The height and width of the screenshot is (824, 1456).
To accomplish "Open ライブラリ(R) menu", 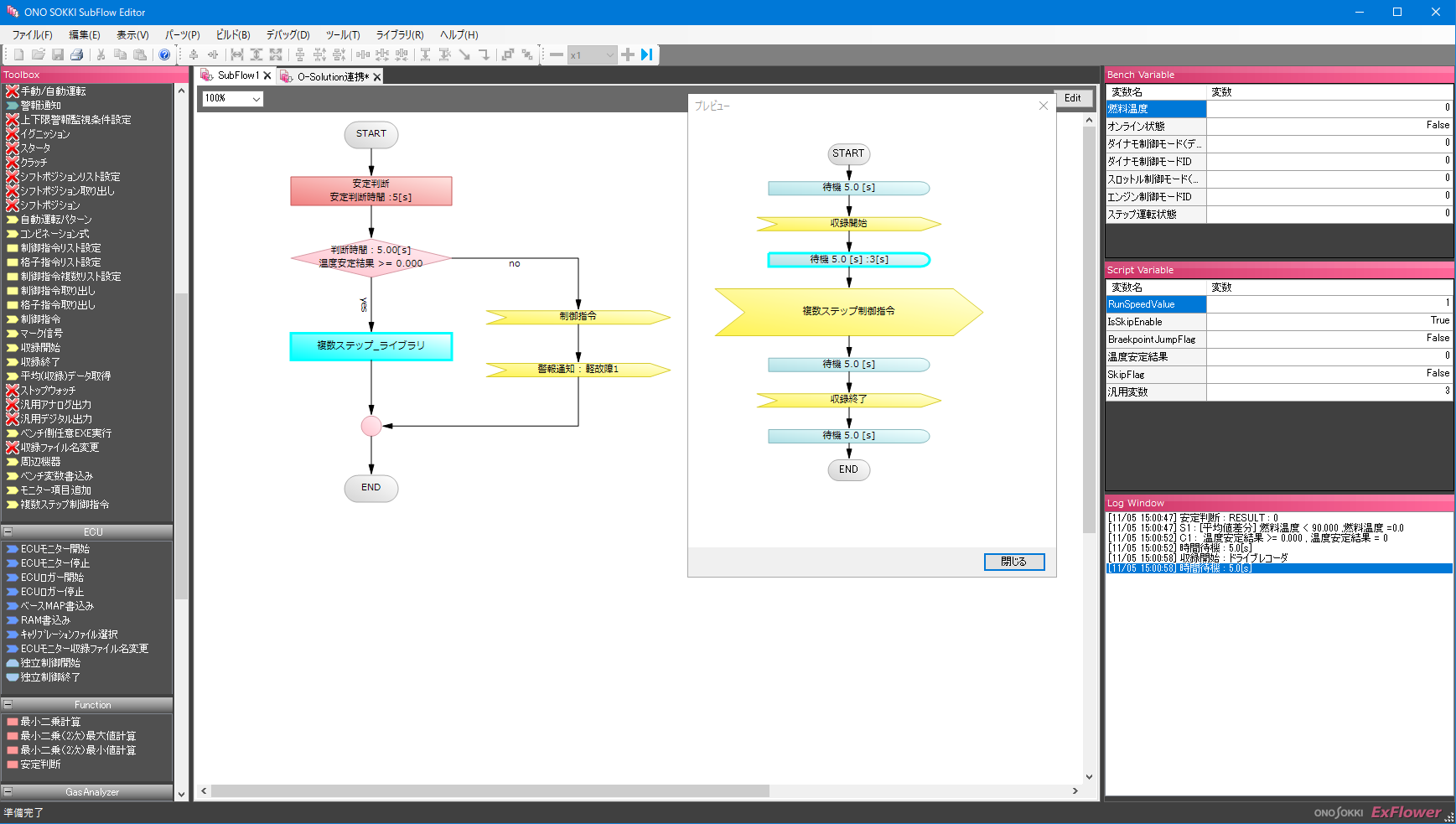I will pos(400,34).
